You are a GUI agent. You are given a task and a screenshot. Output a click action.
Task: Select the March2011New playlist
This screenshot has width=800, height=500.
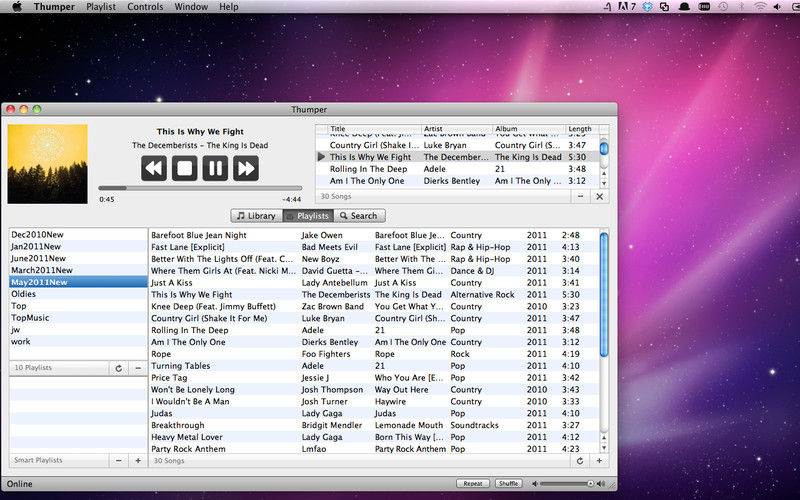[78, 270]
